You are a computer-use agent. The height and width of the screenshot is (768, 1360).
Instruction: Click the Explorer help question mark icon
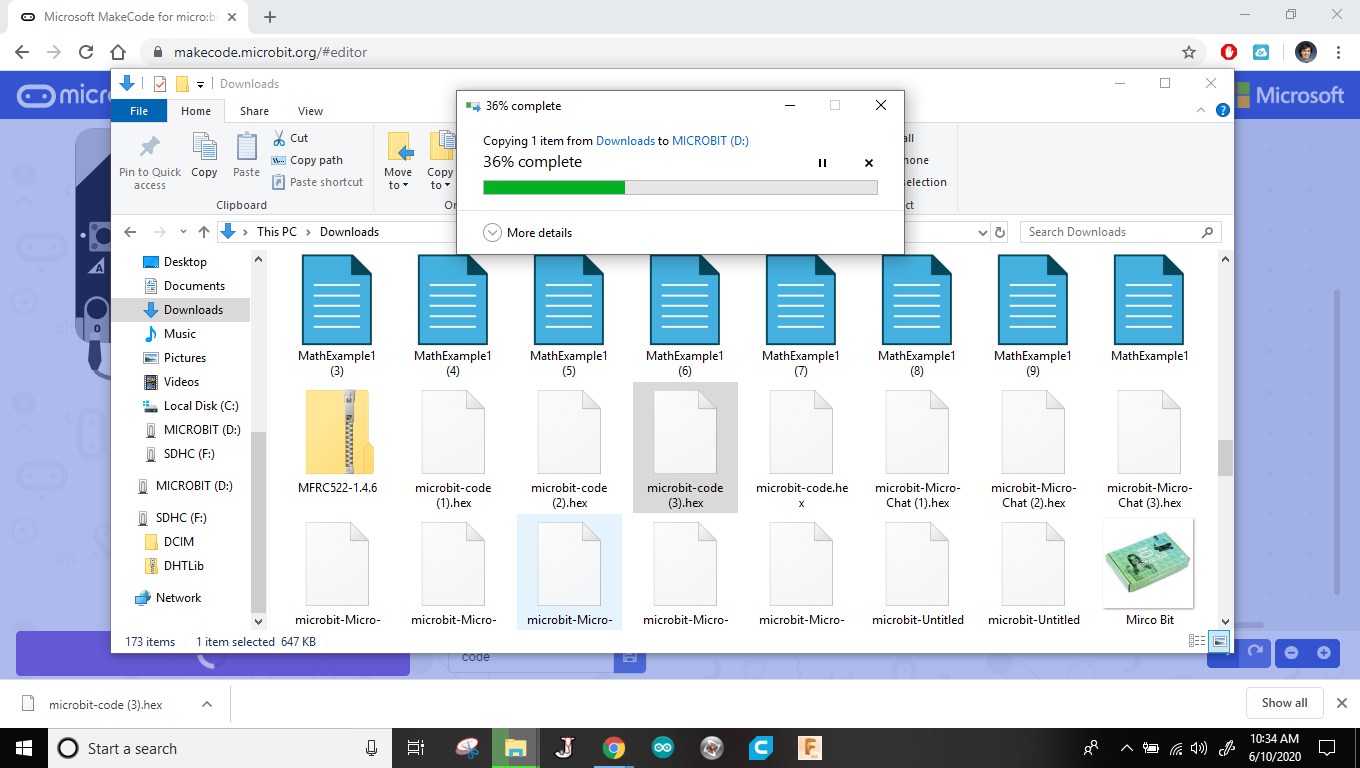1222,111
